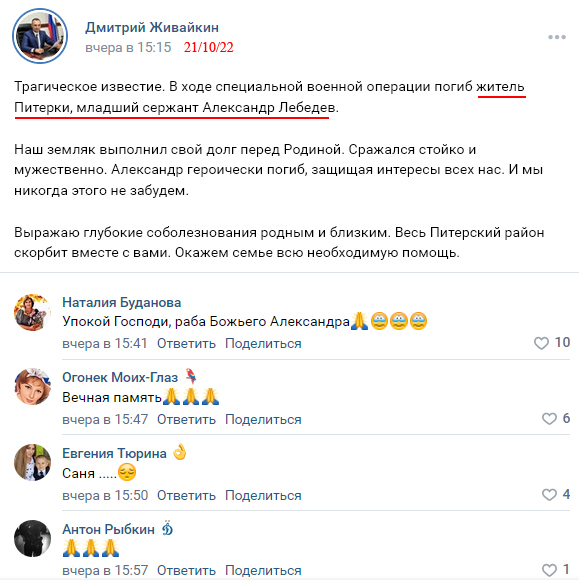Open Дмитрий Живайкин's profile avatar
Screen dimensions: 579x584
40,36
